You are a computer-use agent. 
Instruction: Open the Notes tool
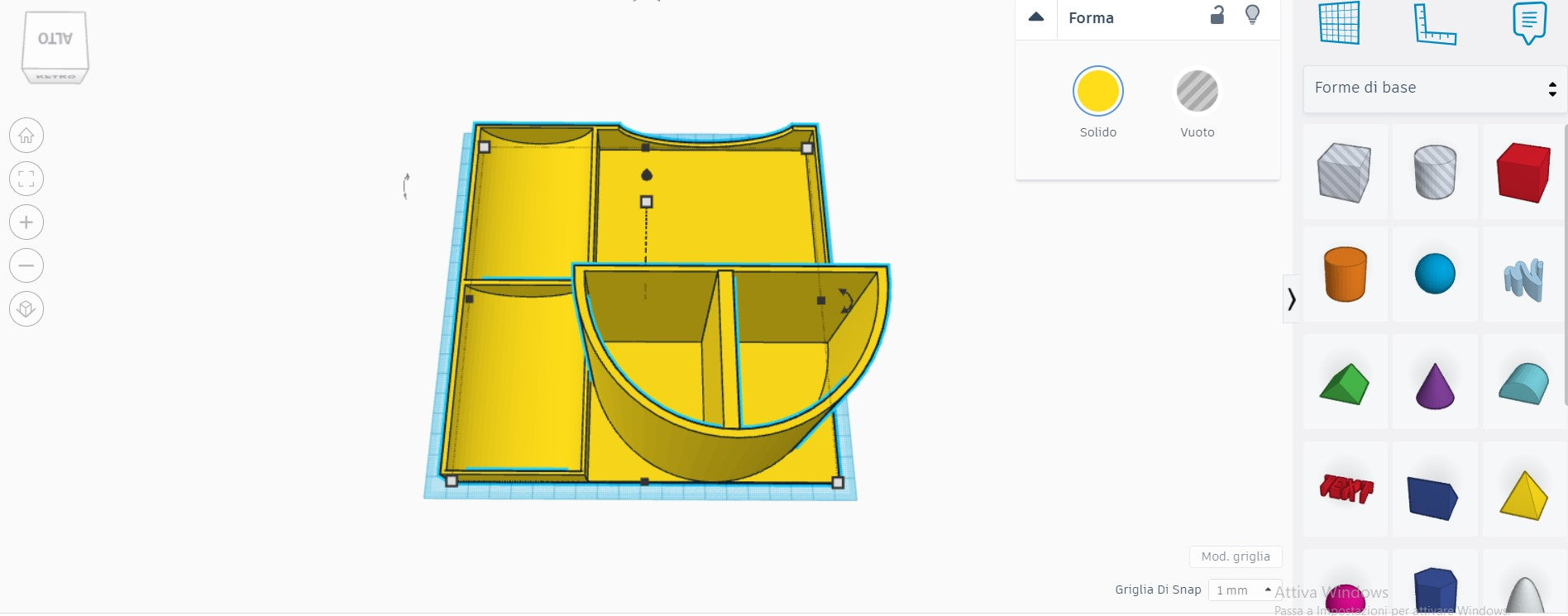pyautogui.click(x=1528, y=23)
